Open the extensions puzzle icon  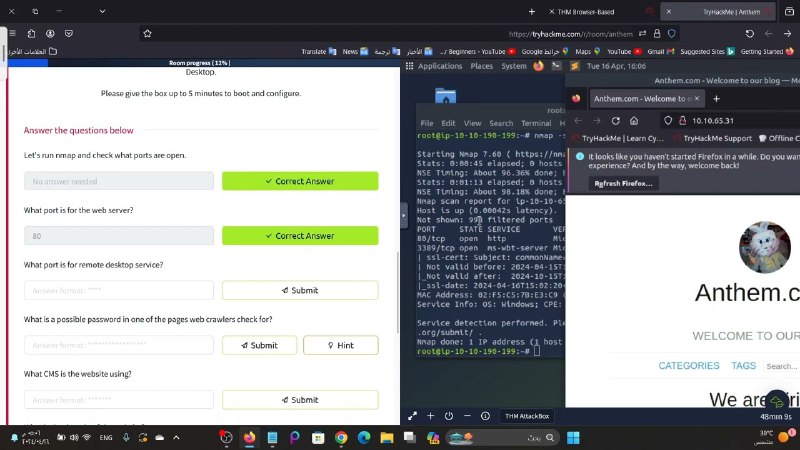[x=31, y=34]
